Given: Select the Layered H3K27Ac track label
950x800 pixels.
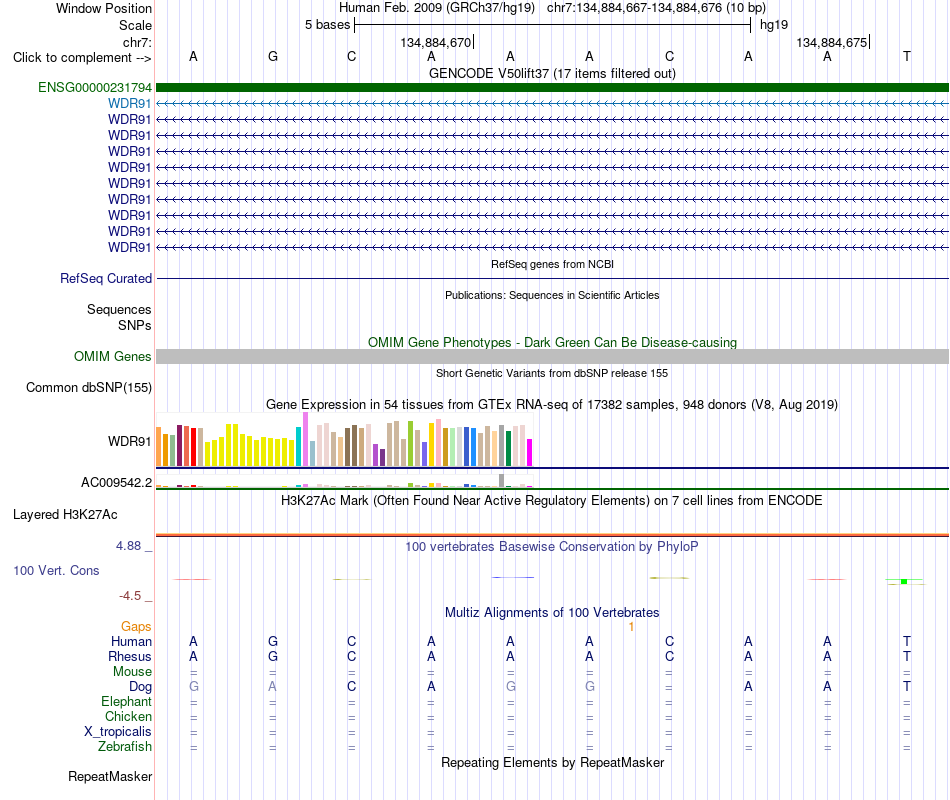Looking at the screenshot, I should pos(65,515).
